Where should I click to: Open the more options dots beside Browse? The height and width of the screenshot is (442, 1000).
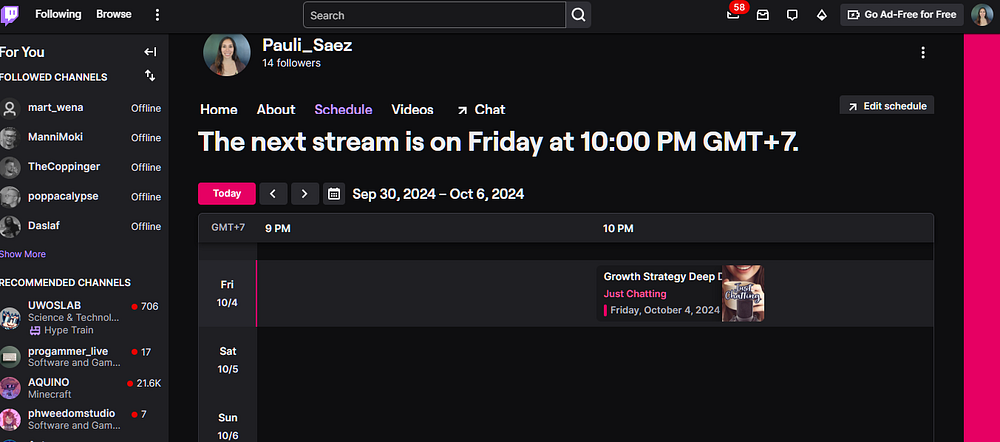(x=158, y=15)
